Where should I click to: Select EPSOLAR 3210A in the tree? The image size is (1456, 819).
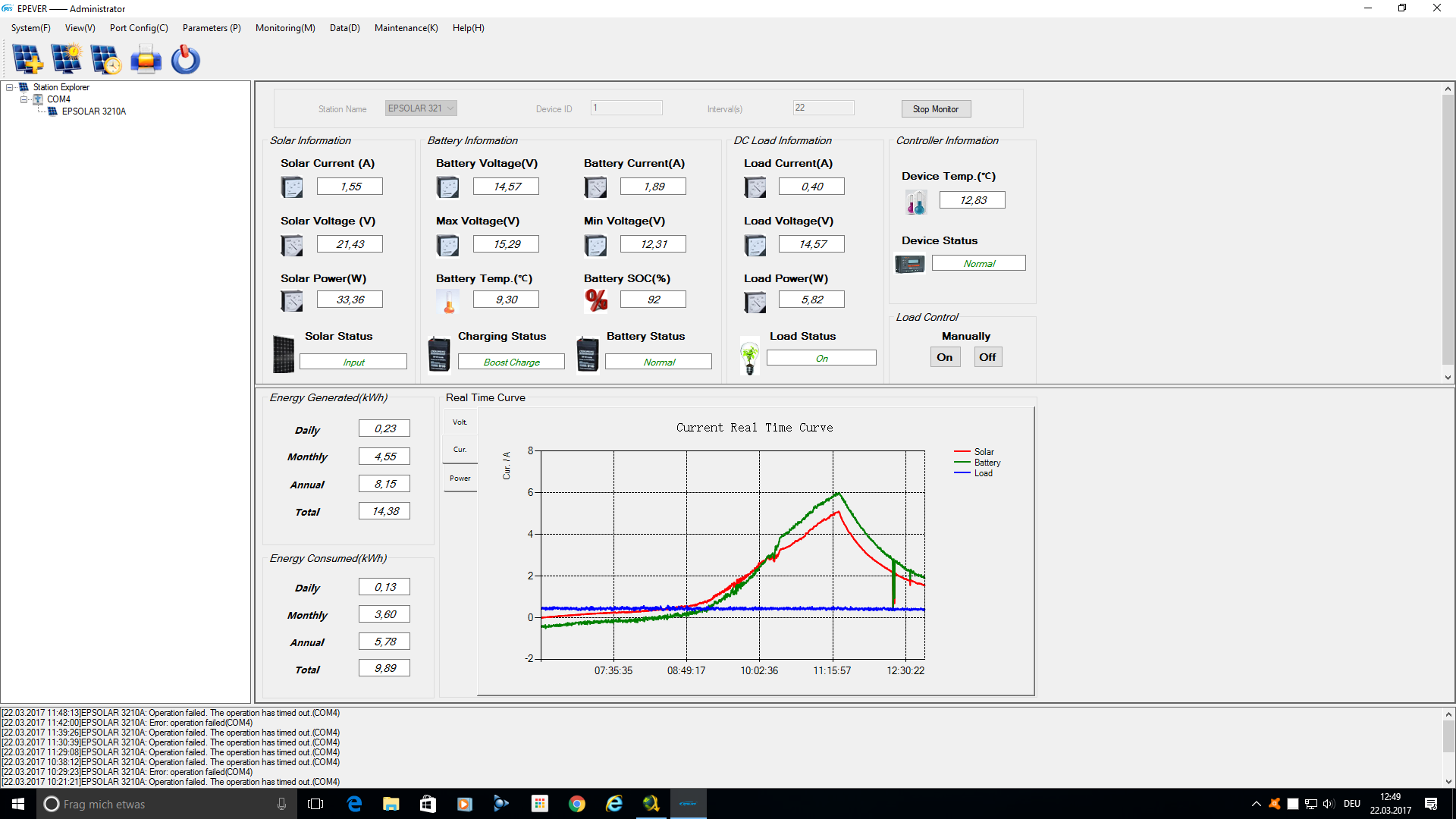pyautogui.click(x=94, y=111)
